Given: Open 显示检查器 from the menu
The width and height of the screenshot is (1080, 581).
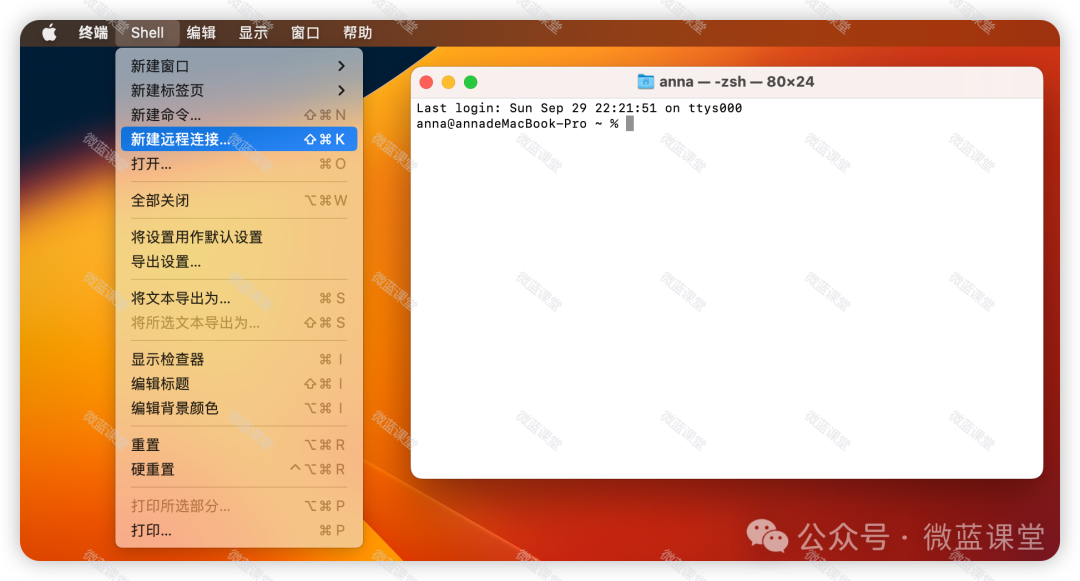Looking at the screenshot, I should pos(239,359).
